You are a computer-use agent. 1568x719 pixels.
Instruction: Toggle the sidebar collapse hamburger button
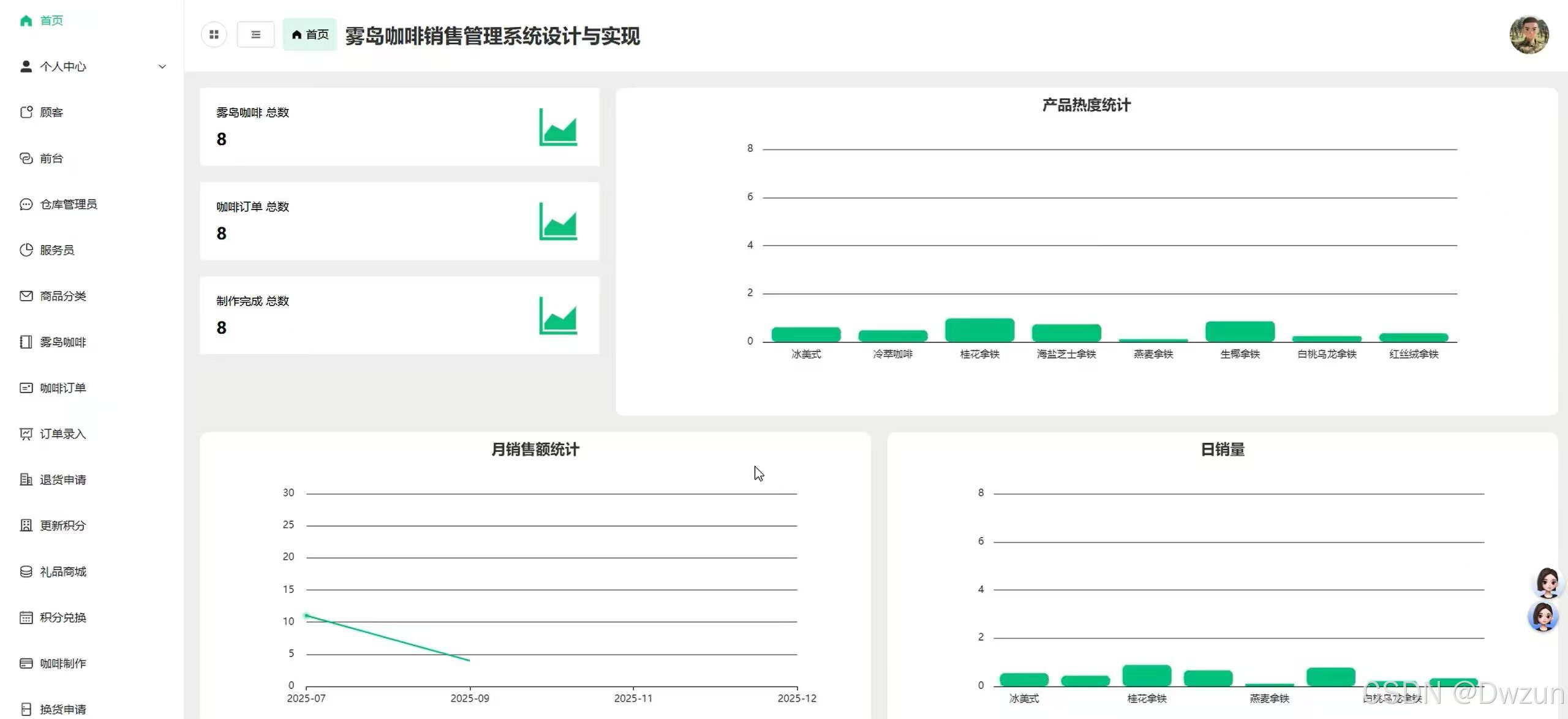[x=255, y=35]
